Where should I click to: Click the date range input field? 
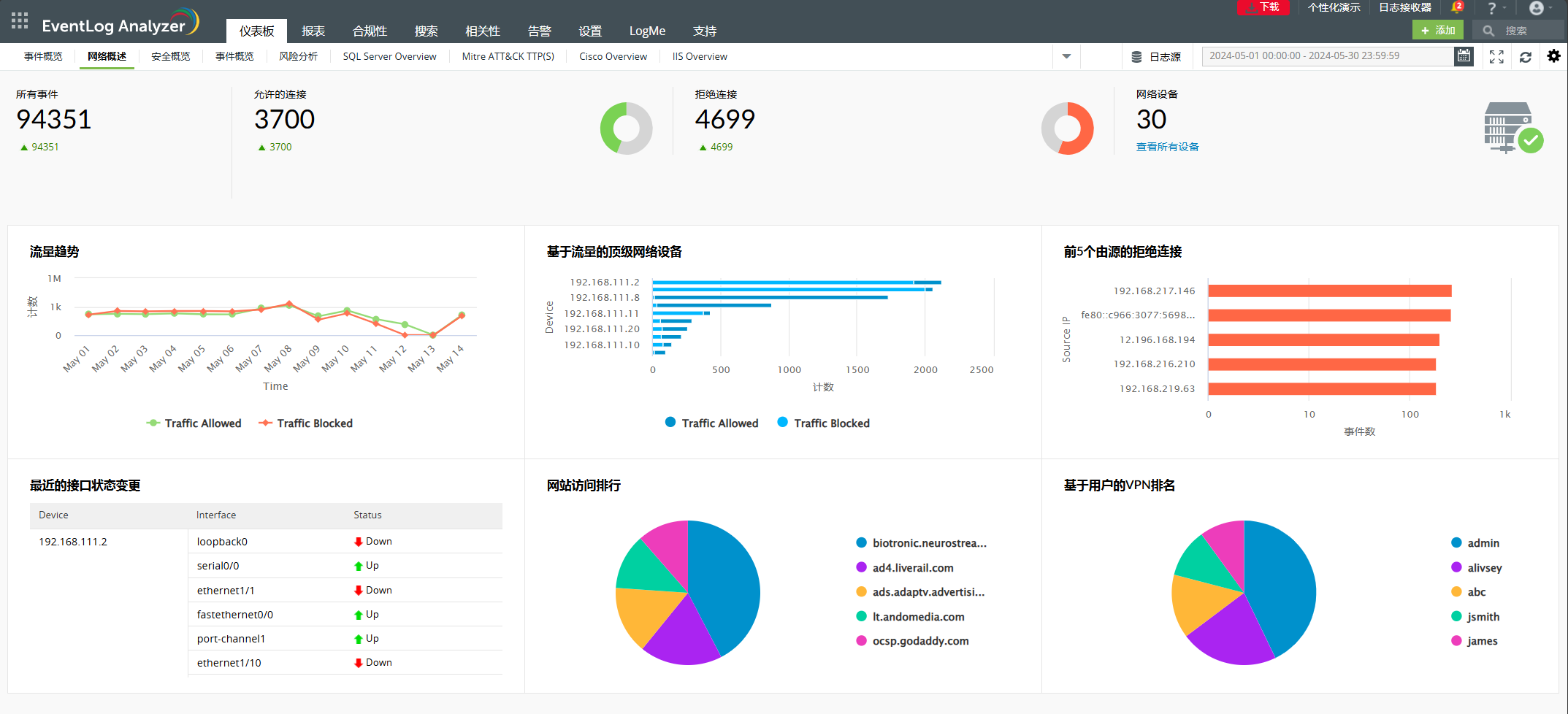click(1328, 56)
